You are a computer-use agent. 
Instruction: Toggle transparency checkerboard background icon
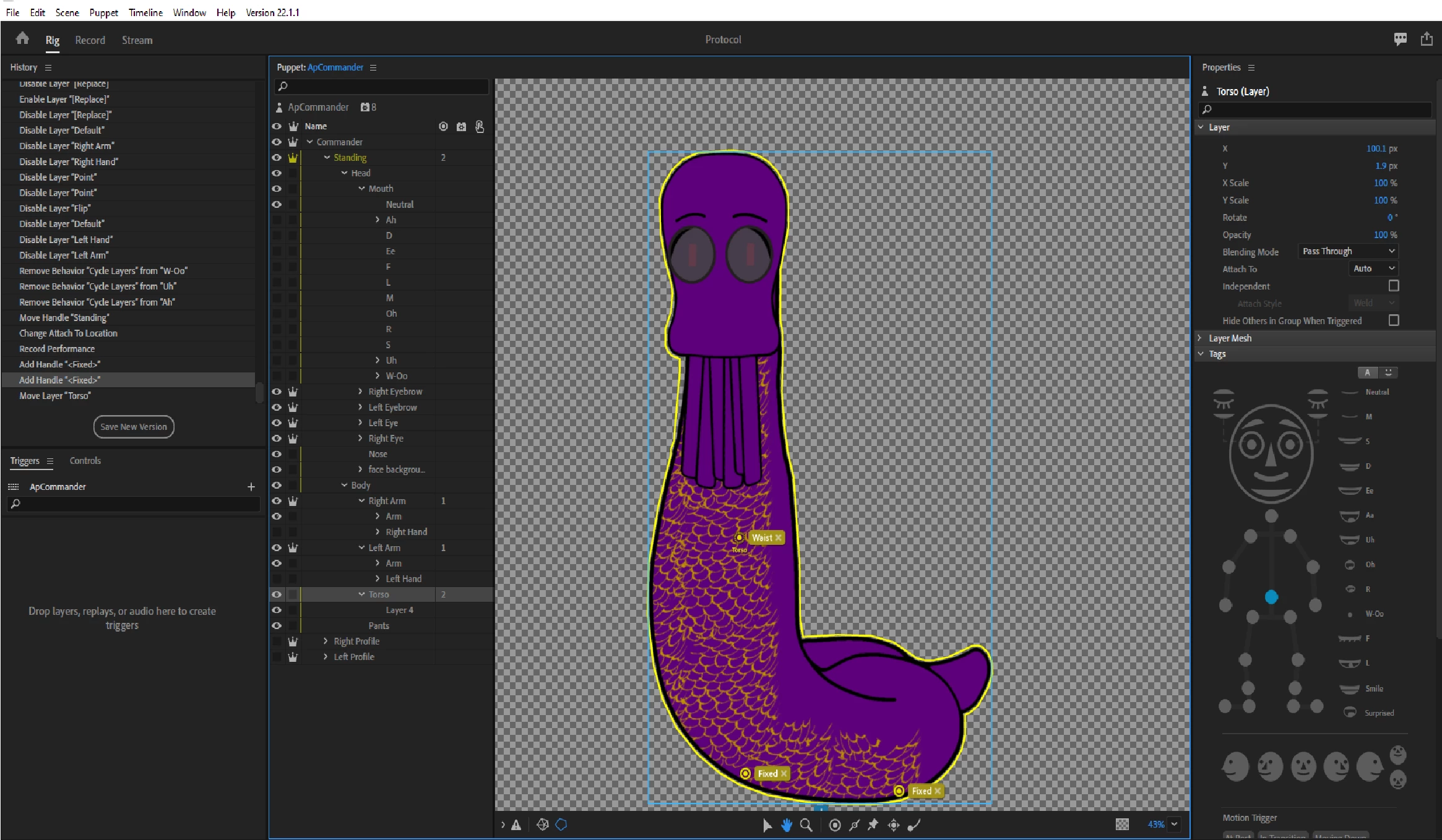coord(1122,824)
